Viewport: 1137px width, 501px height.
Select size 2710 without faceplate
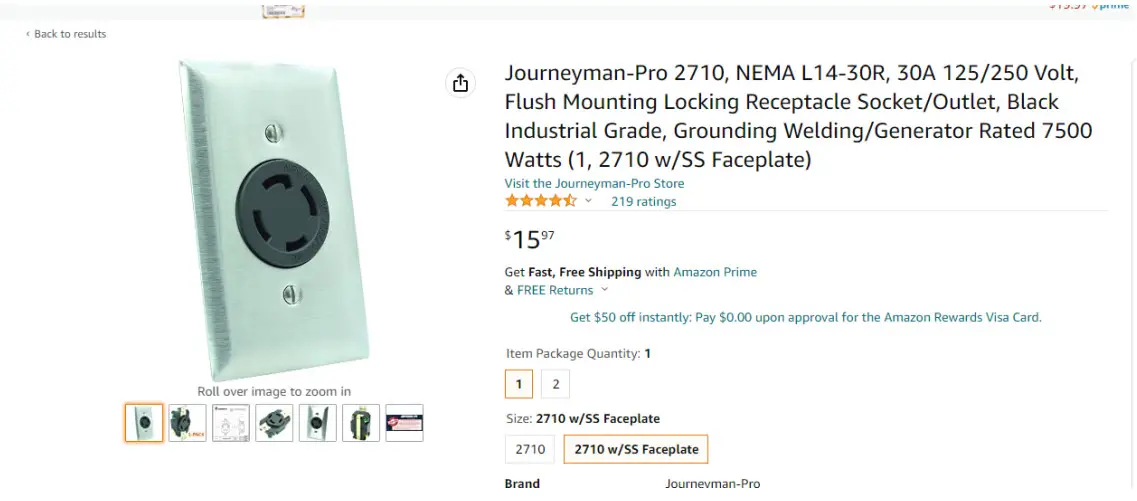(x=530, y=449)
